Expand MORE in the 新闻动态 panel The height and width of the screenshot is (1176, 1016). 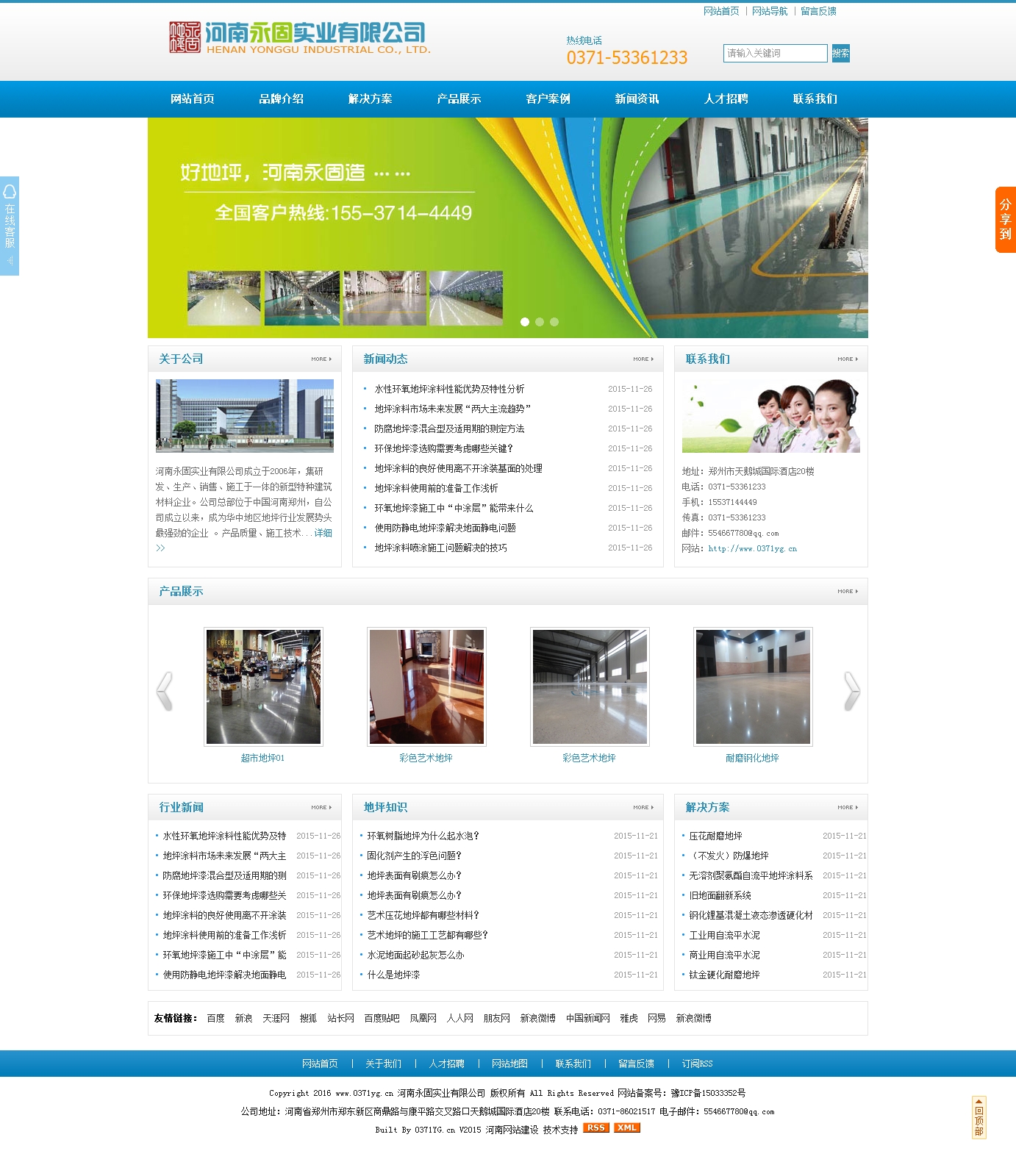(643, 359)
